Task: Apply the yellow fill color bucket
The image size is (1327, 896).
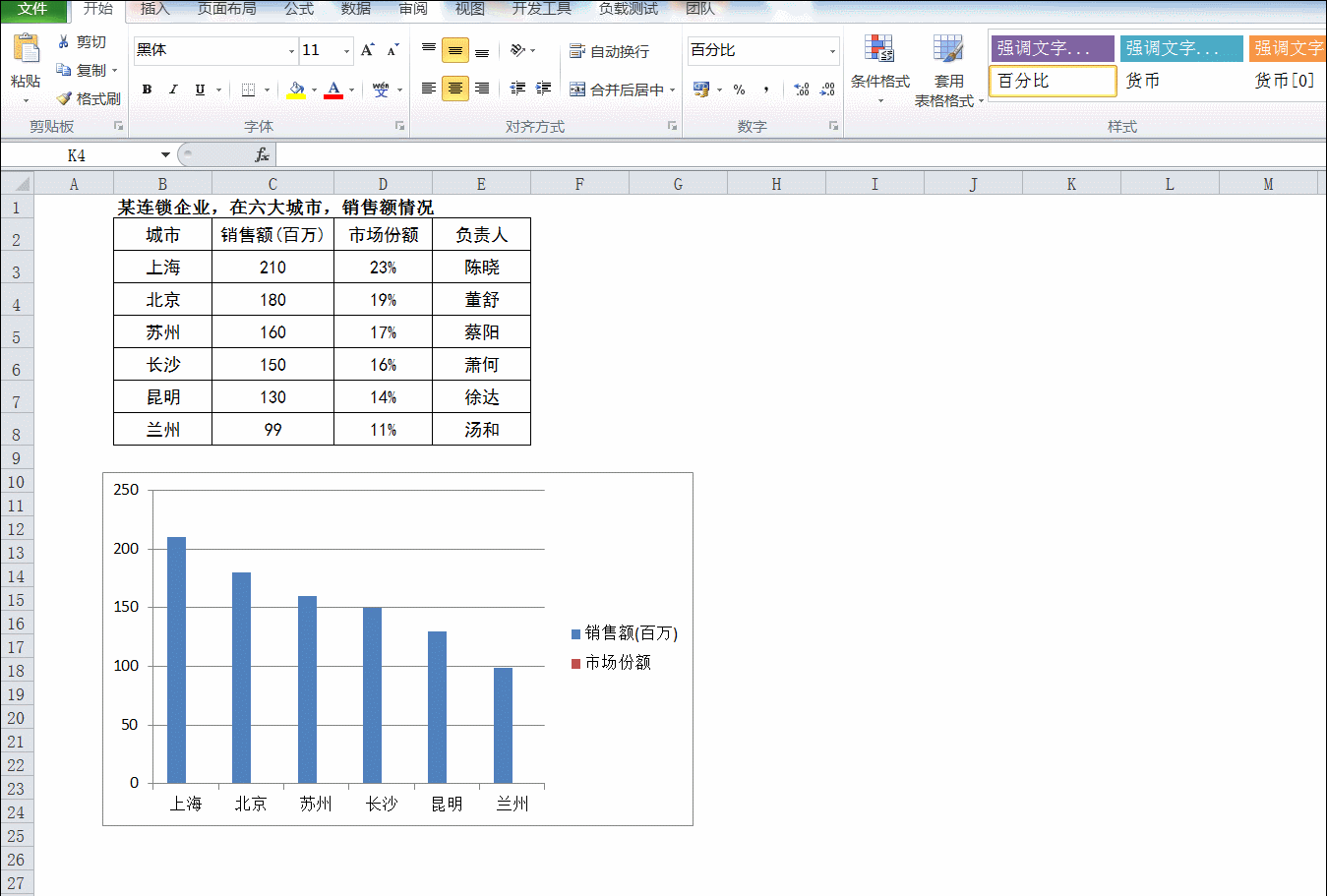Action: click(295, 90)
